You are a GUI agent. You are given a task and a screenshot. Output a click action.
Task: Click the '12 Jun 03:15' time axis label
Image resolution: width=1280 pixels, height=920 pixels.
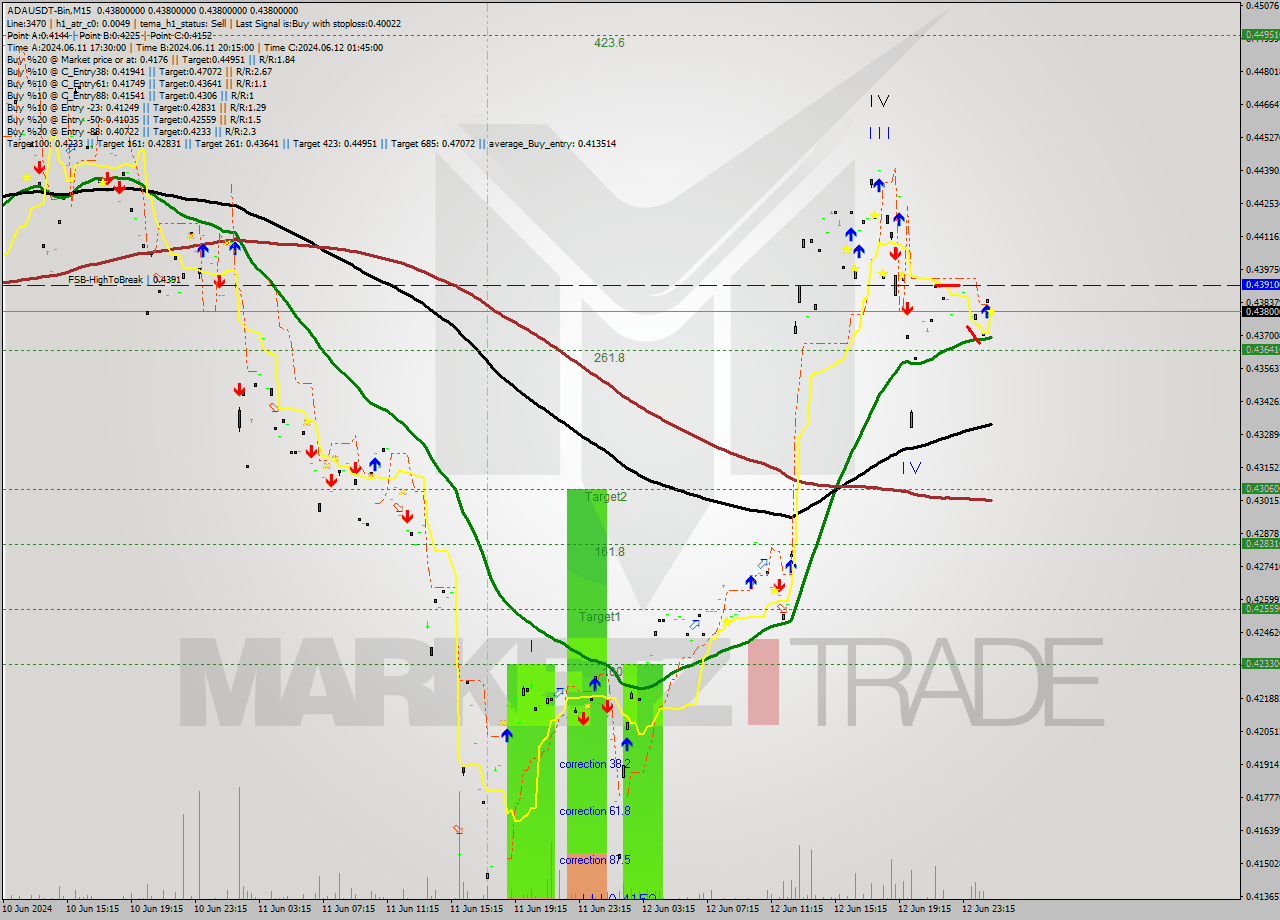669,910
